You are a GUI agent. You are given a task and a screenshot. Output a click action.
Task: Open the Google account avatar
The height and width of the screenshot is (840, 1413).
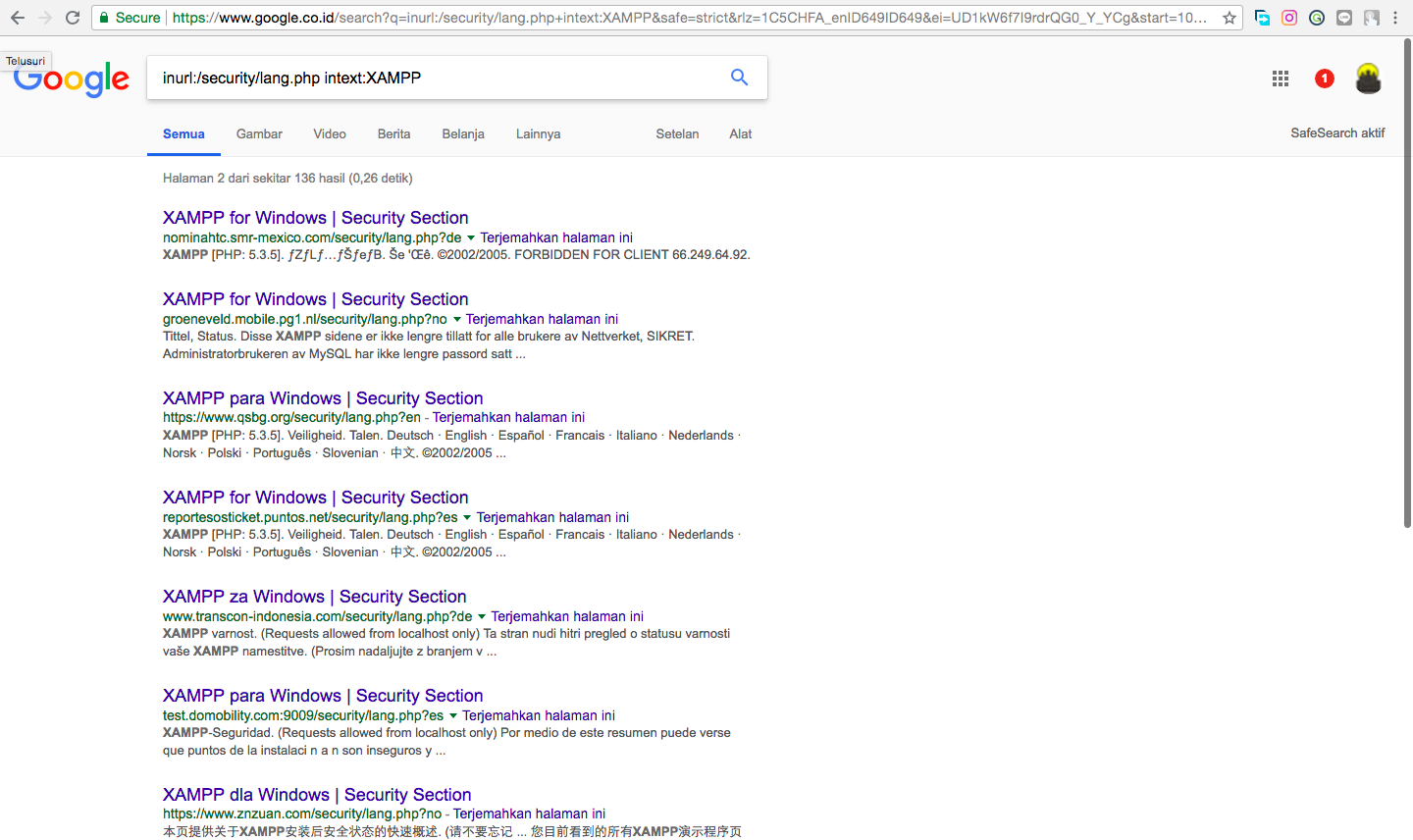click(x=1369, y=79)
